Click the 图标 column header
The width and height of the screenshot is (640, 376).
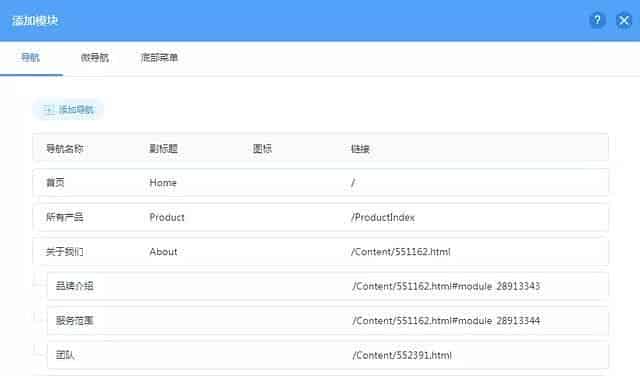point(262,149)
